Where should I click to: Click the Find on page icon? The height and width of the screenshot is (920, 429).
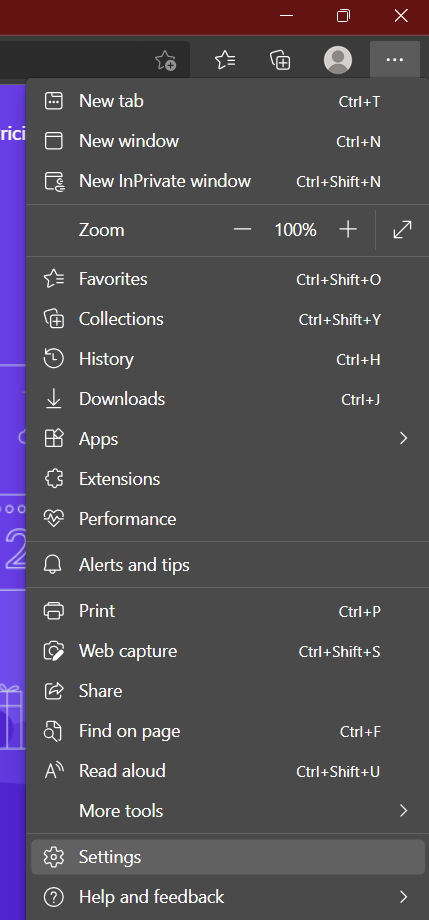53,731
